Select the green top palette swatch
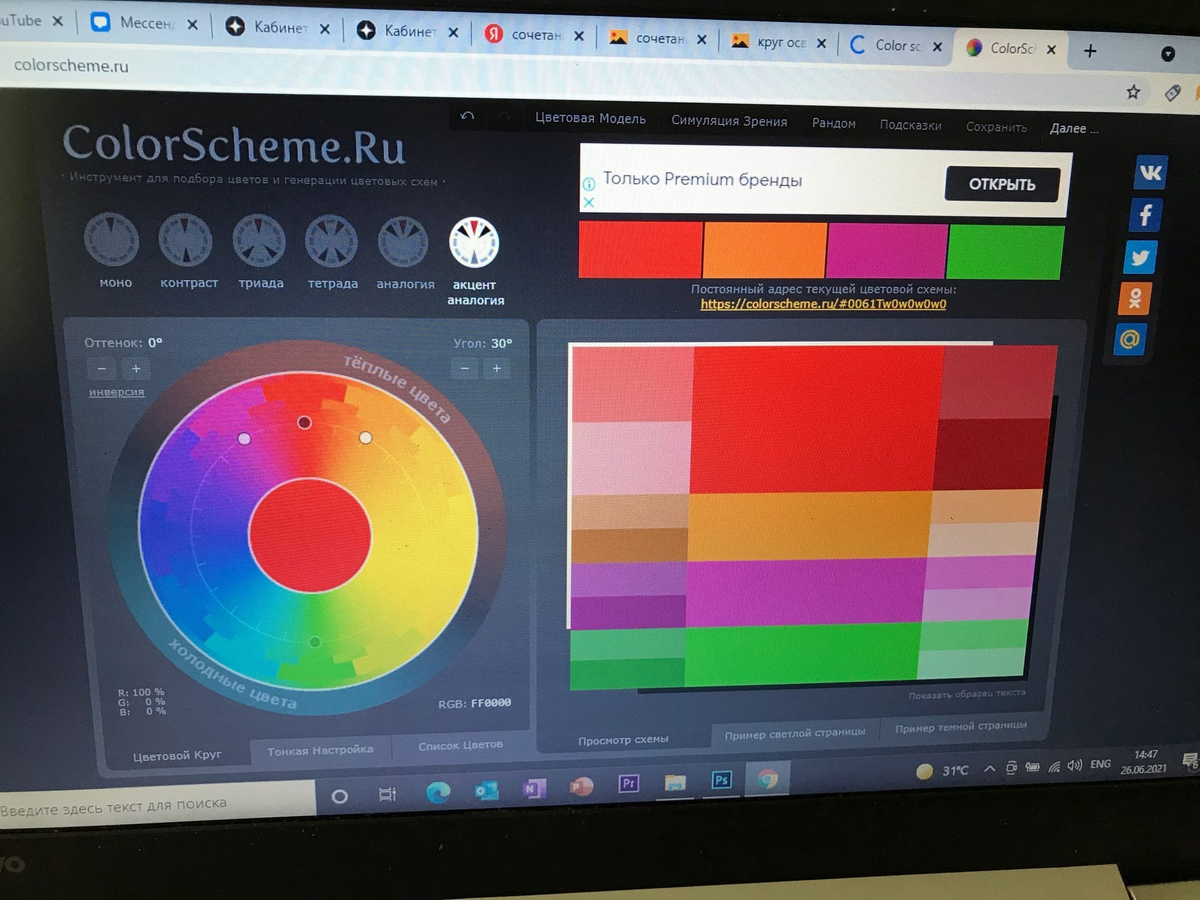1200x900 pixels. (x=1005, y=253)
